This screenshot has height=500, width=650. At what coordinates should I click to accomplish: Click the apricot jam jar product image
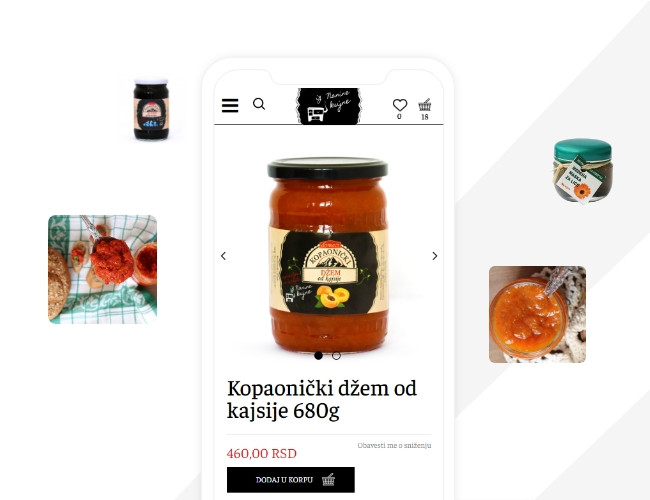[327, 255]
